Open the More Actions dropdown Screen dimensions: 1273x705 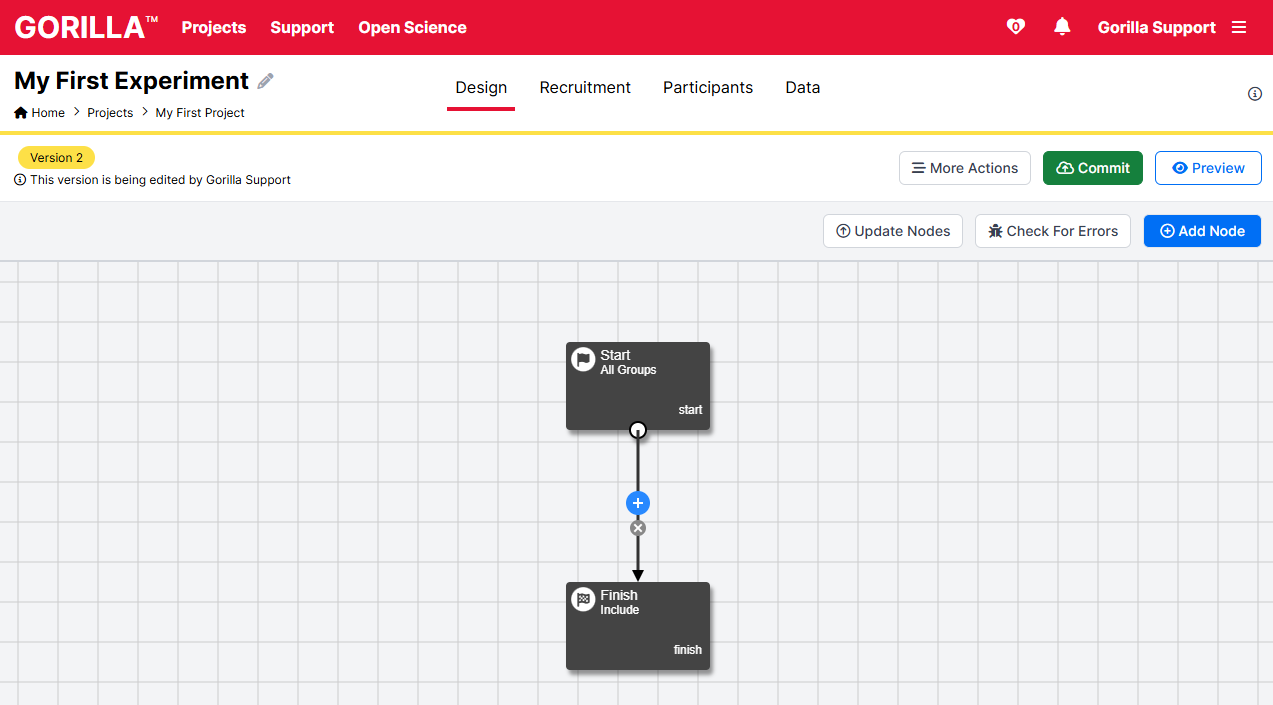point(965,168)
